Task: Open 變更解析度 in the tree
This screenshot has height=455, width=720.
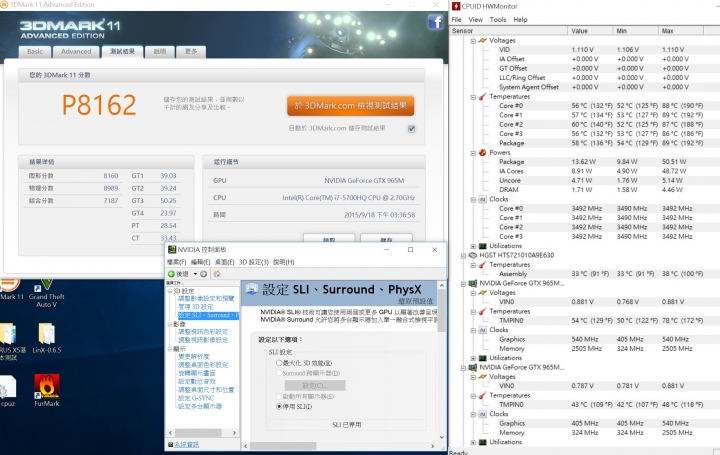Action: [x=193, y=356]
